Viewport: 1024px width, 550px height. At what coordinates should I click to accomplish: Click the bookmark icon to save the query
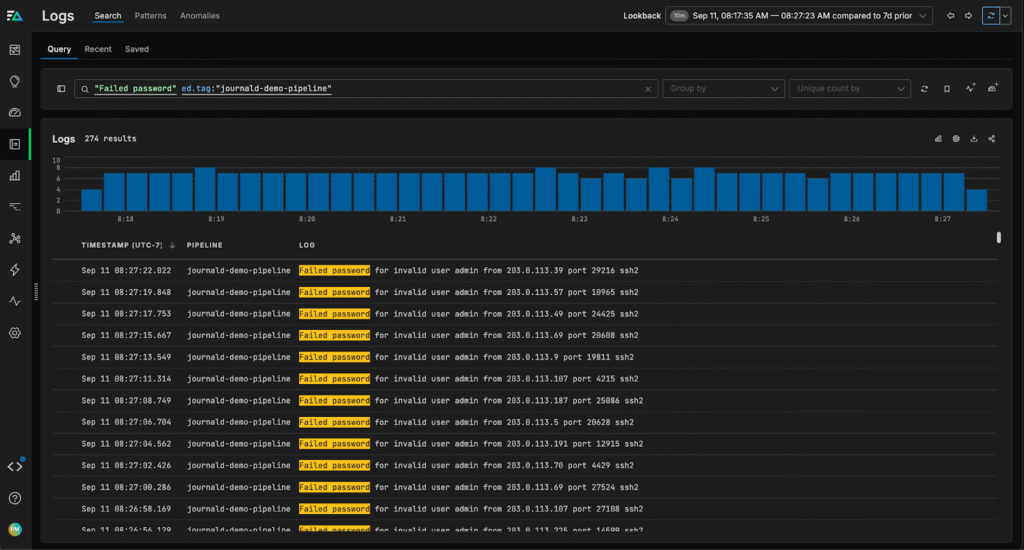coord(947,89)
